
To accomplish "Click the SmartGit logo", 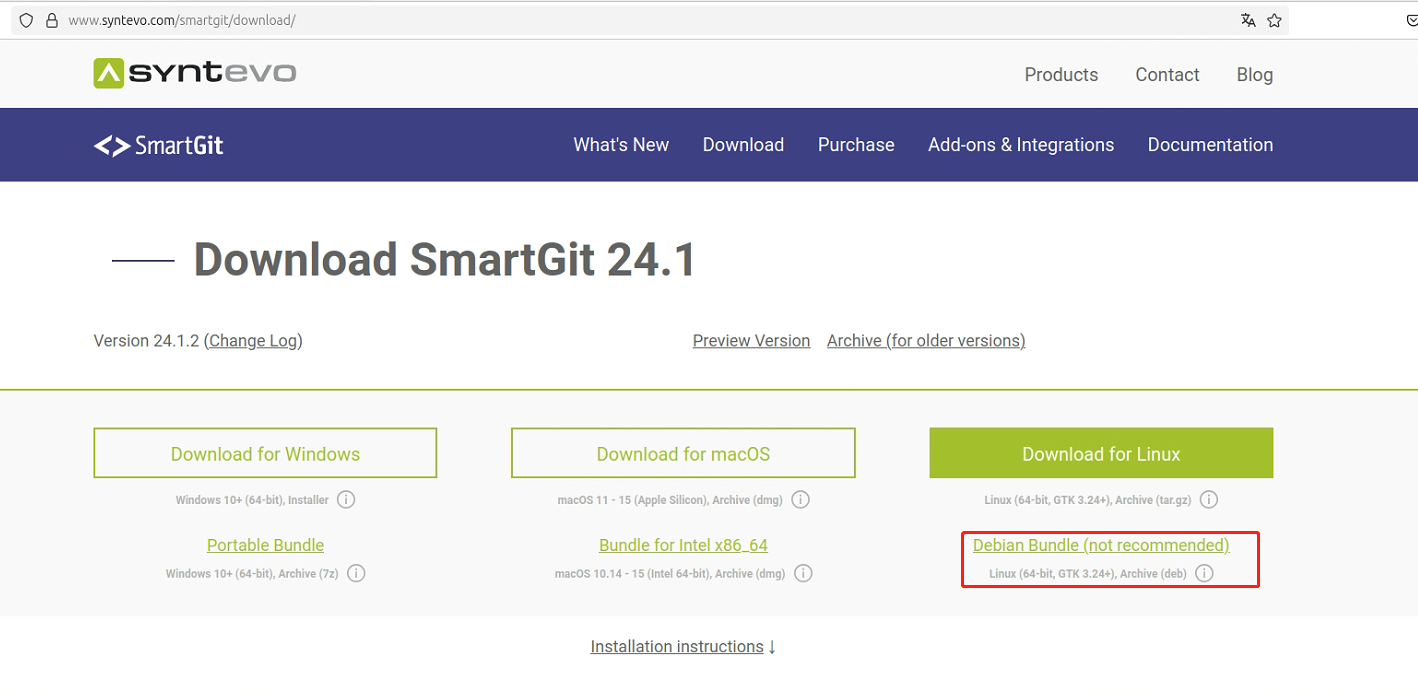I will pyautogui.click(x=159, y=145).
